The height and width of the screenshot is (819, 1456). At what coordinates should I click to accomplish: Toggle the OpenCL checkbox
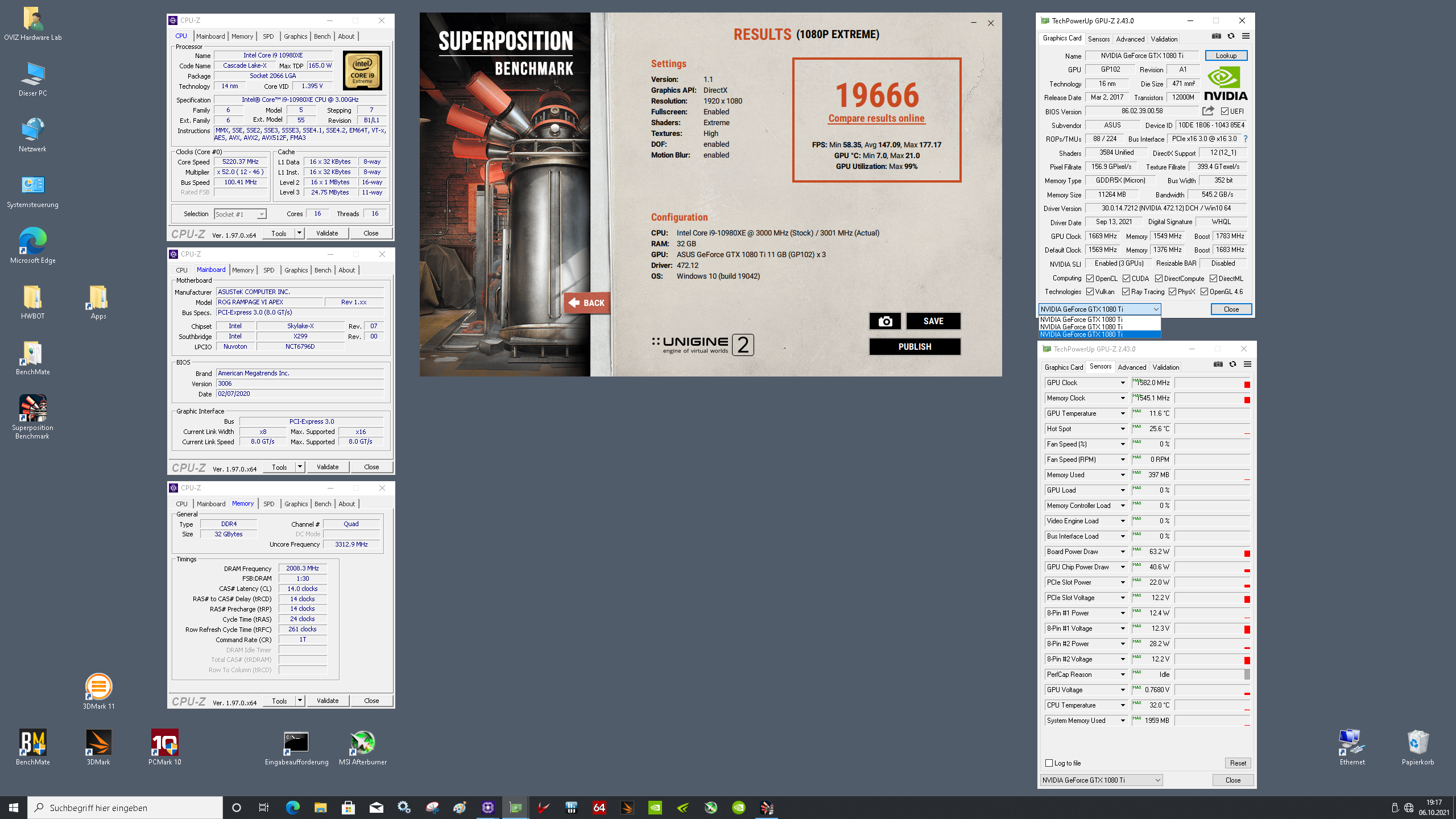1090,279
